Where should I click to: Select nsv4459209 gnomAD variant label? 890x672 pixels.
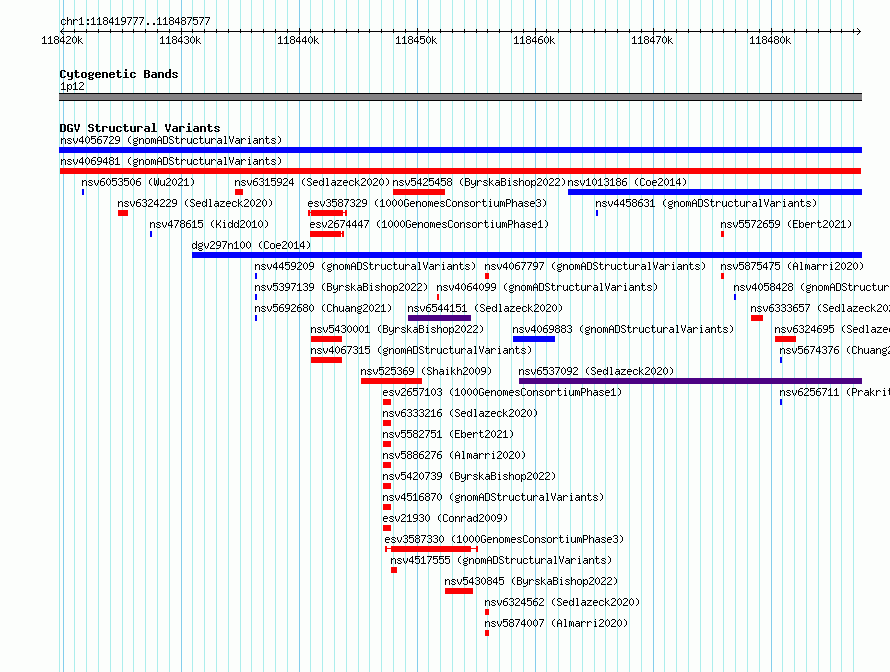tap(365, 266)
